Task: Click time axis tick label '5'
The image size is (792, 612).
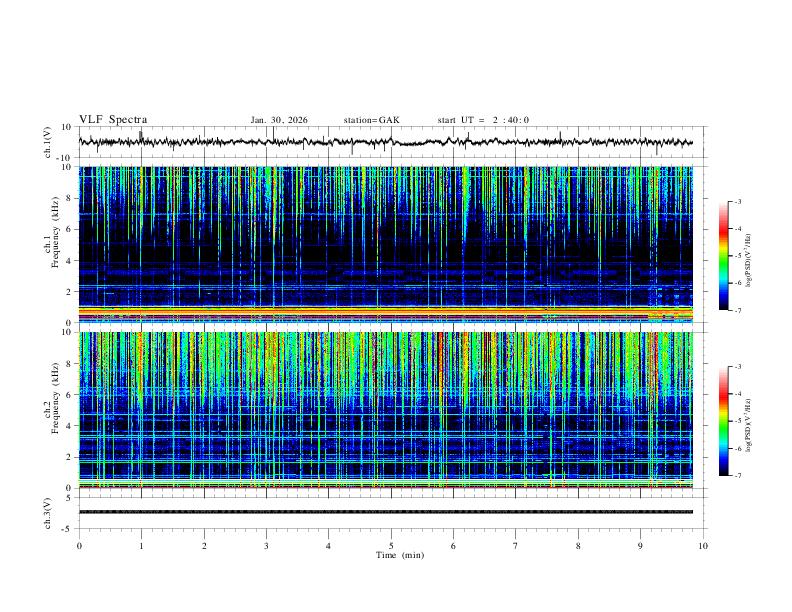Action: (391, 546)
